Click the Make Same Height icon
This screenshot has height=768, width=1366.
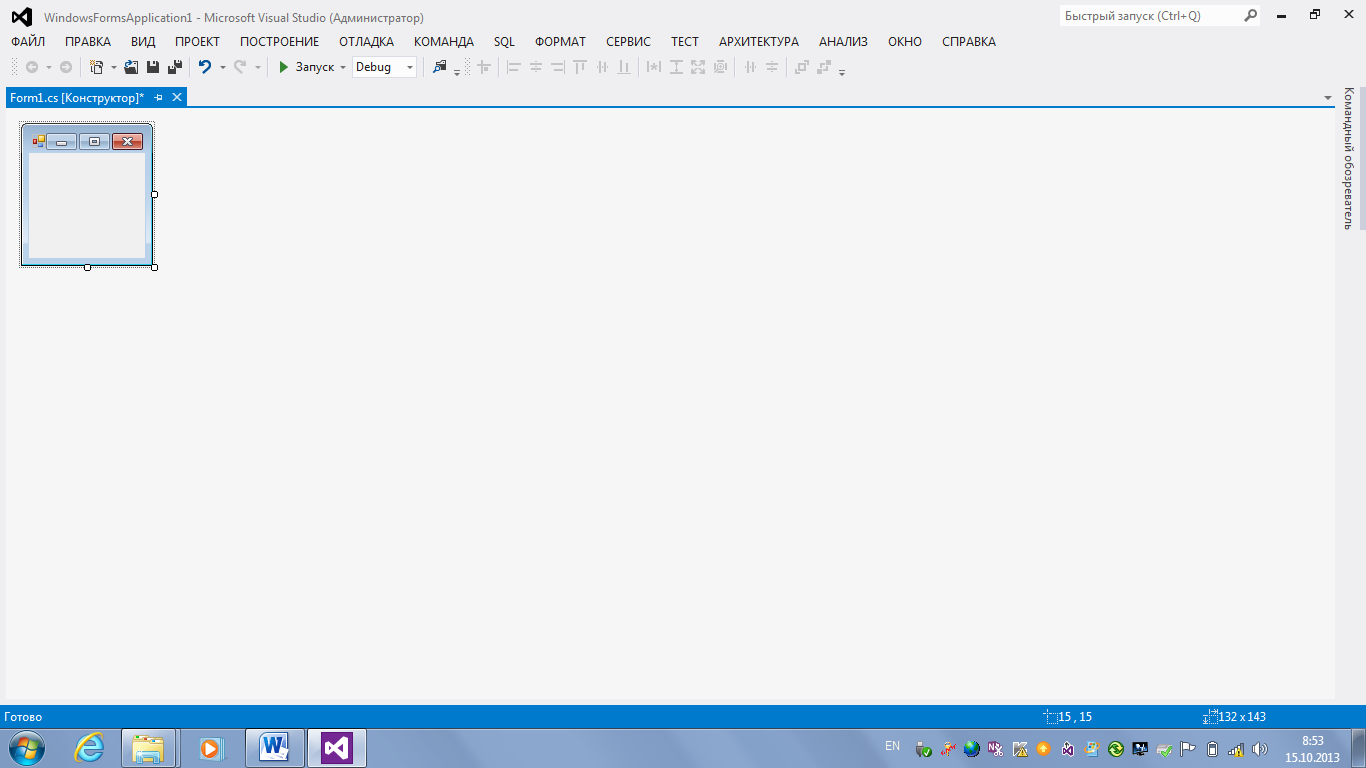(676, 67)
